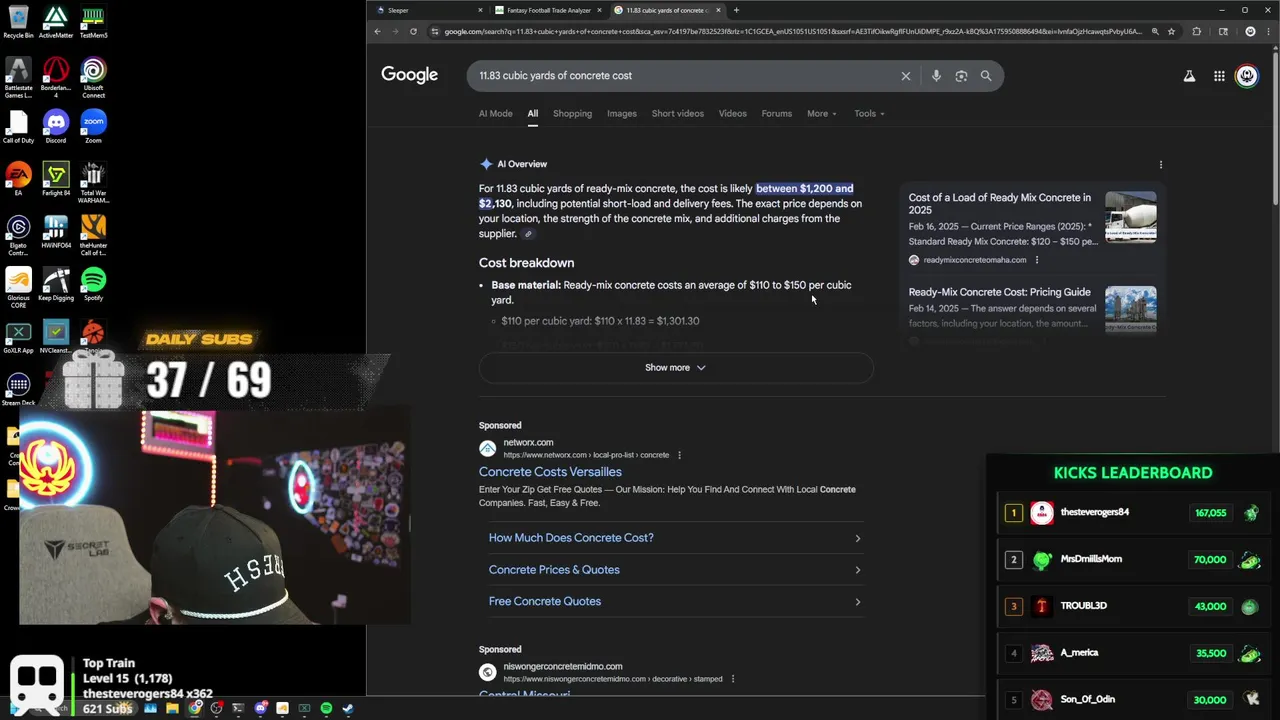Open Battlestate Games Launcher shortcut
The width and height of the screenshot is (1280, 720).
(x=18, y=76)
